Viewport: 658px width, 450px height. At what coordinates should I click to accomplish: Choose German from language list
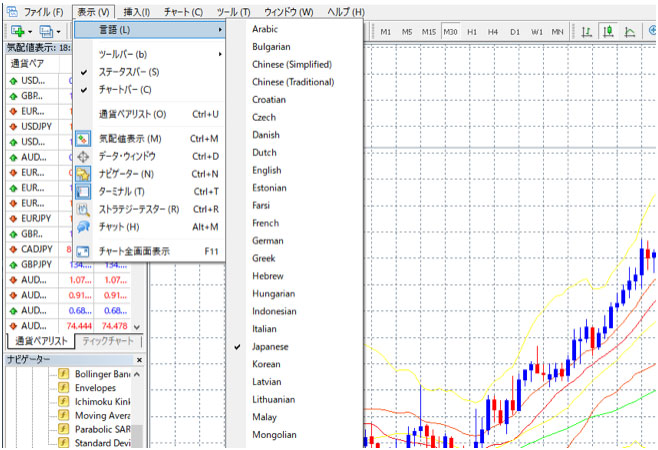click(294, 241)
